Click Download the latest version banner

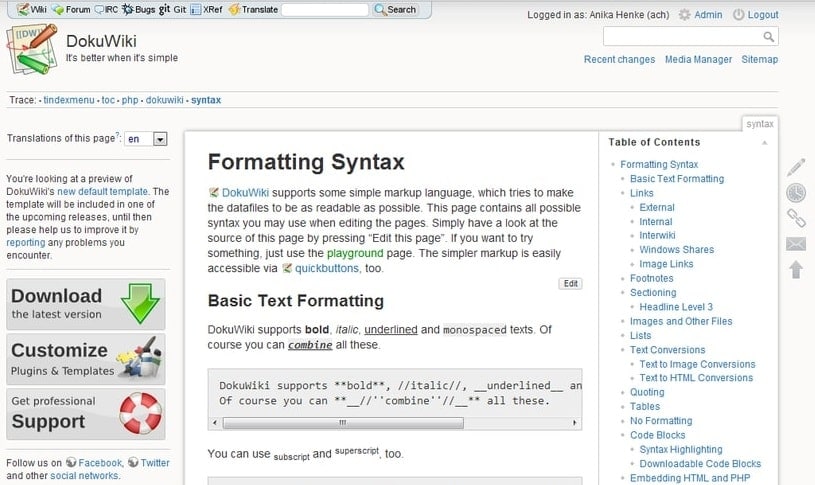pyautogui.click(x=86, y=304)
